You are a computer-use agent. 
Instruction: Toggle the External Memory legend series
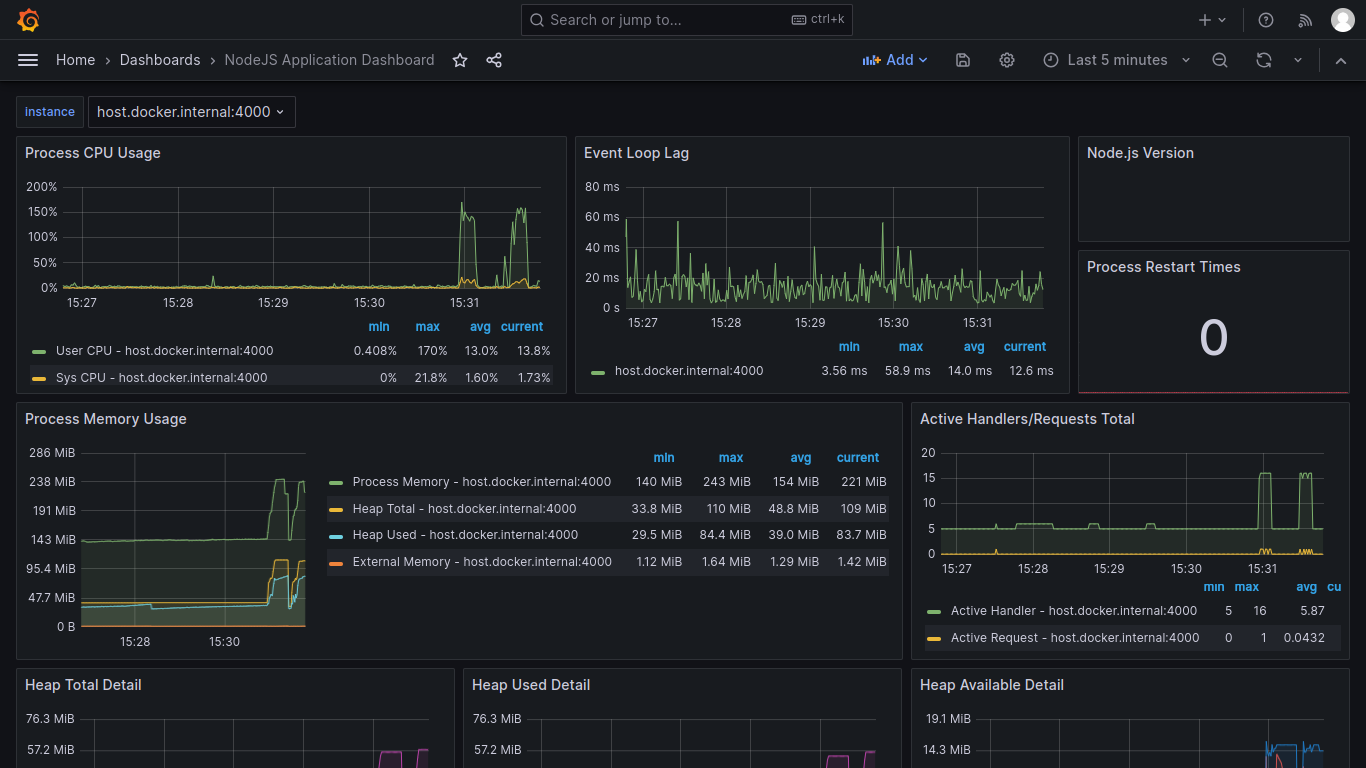tap(482, 562)
